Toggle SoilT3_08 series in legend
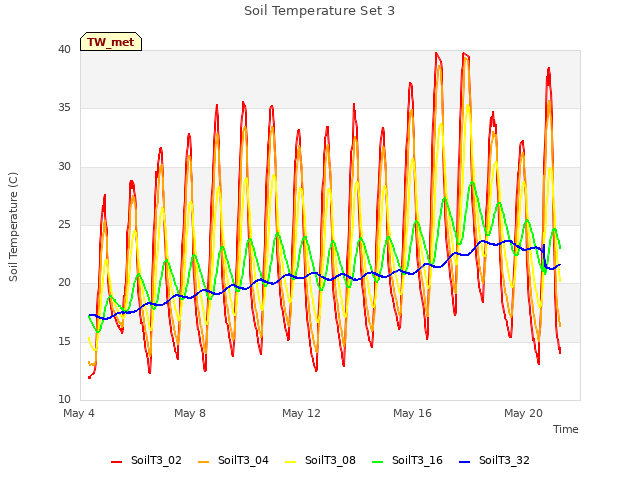The image size is (640, 480). 320,461
